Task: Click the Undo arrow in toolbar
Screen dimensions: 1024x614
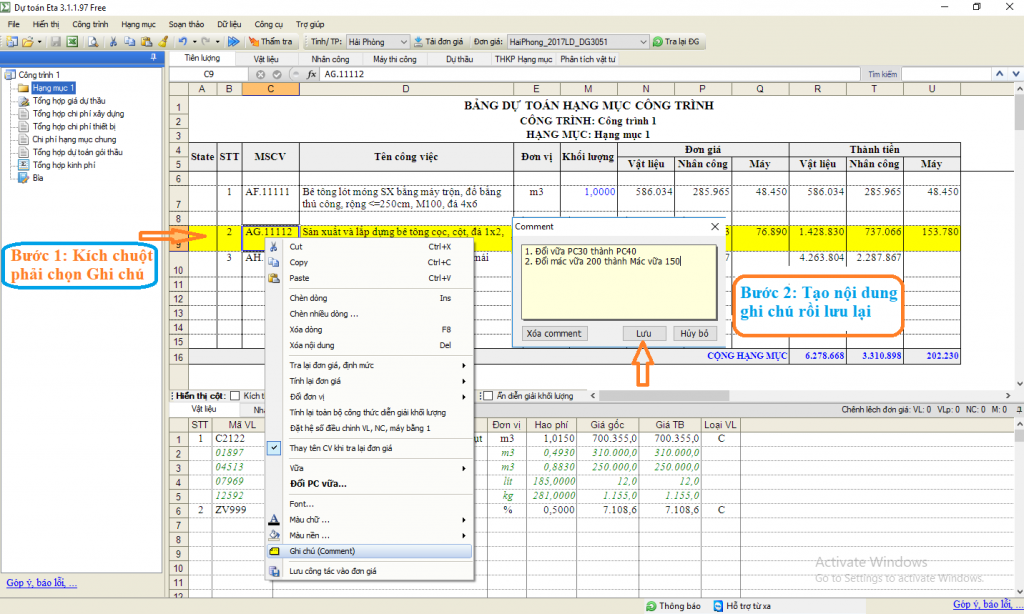Action: (182, 42)
